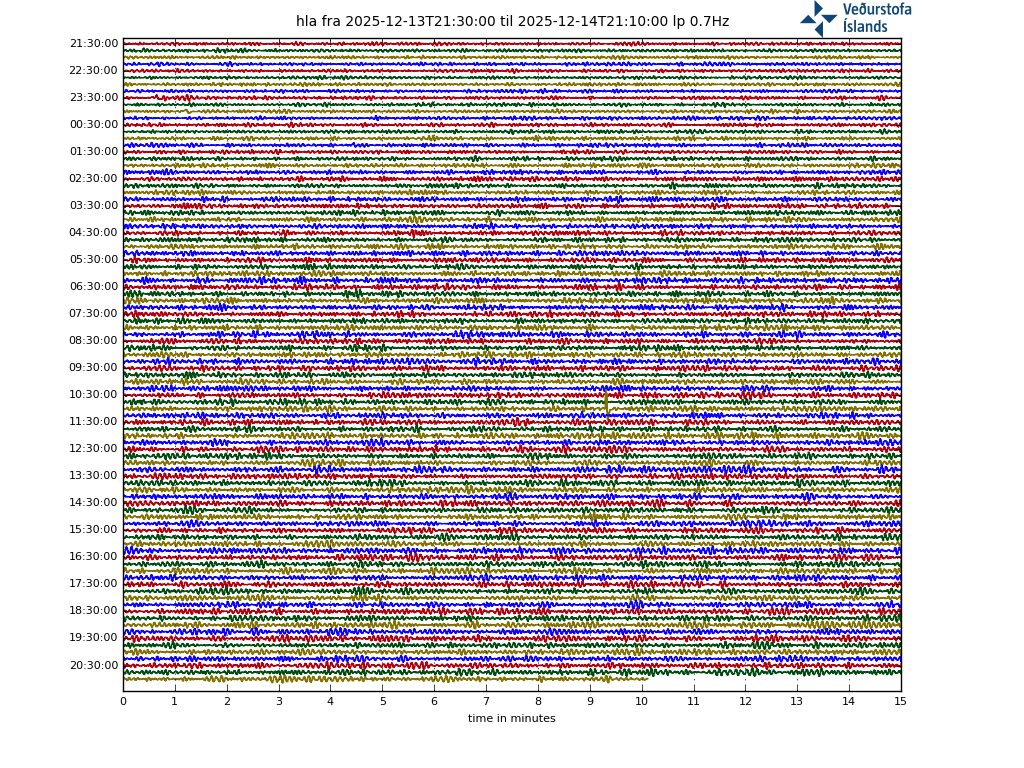Click the 12:30:00 time label
This screenshot has height=768, width=1024.
coord(94,449)
